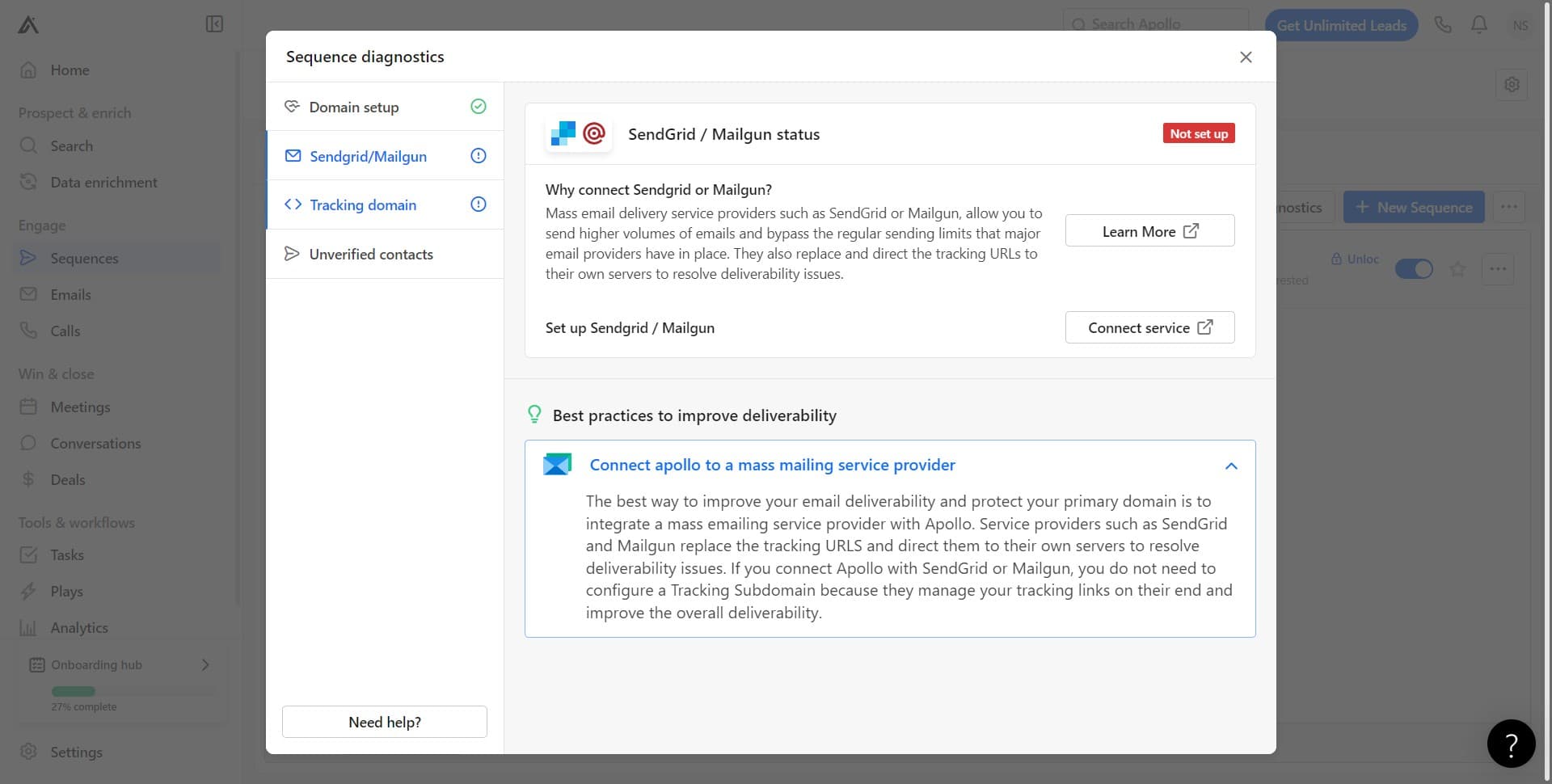Click the Sendgrid/Mailgun warning info icon

click(479, 156)
